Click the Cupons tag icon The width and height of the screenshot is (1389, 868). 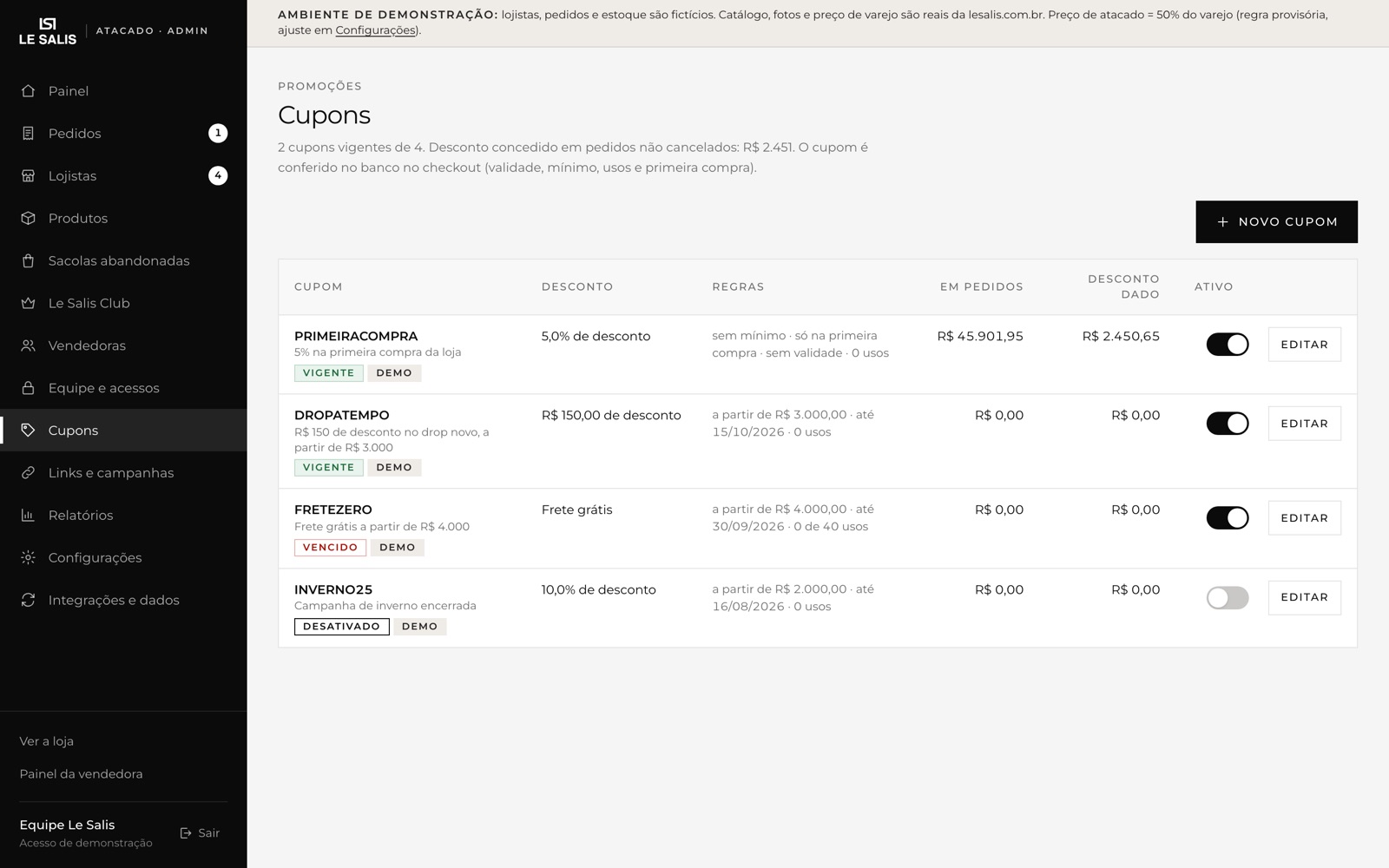pos(28,431)
